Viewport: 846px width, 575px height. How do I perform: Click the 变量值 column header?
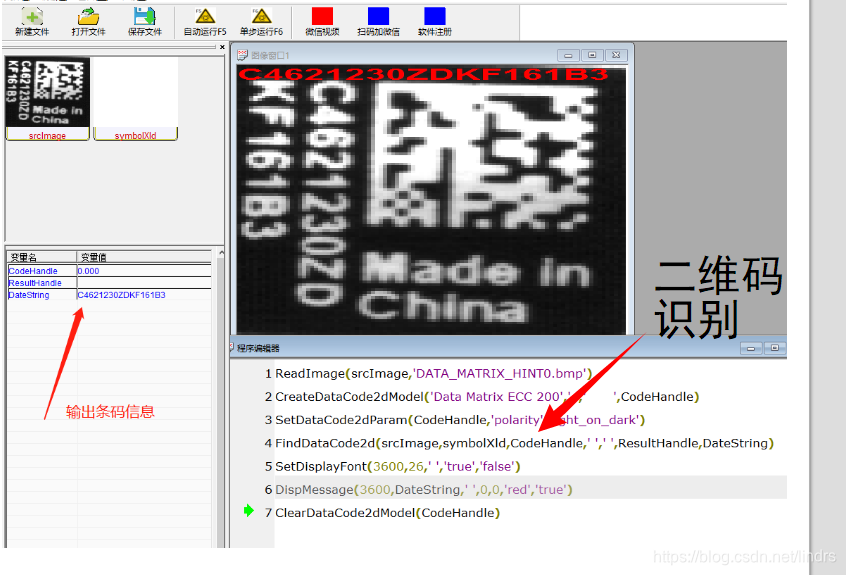(x=144, y=257)
